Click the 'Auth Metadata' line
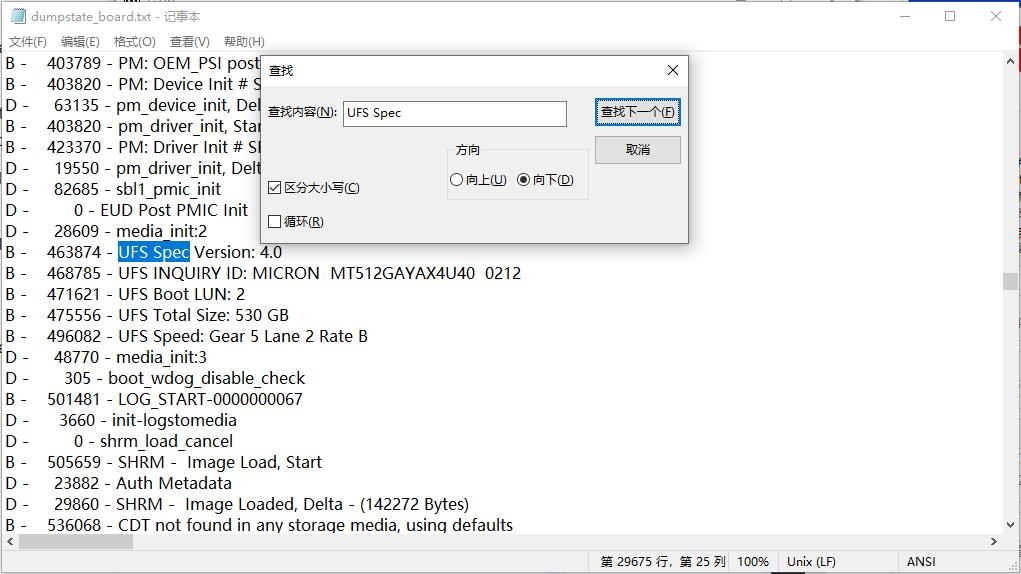 point(119,483)
